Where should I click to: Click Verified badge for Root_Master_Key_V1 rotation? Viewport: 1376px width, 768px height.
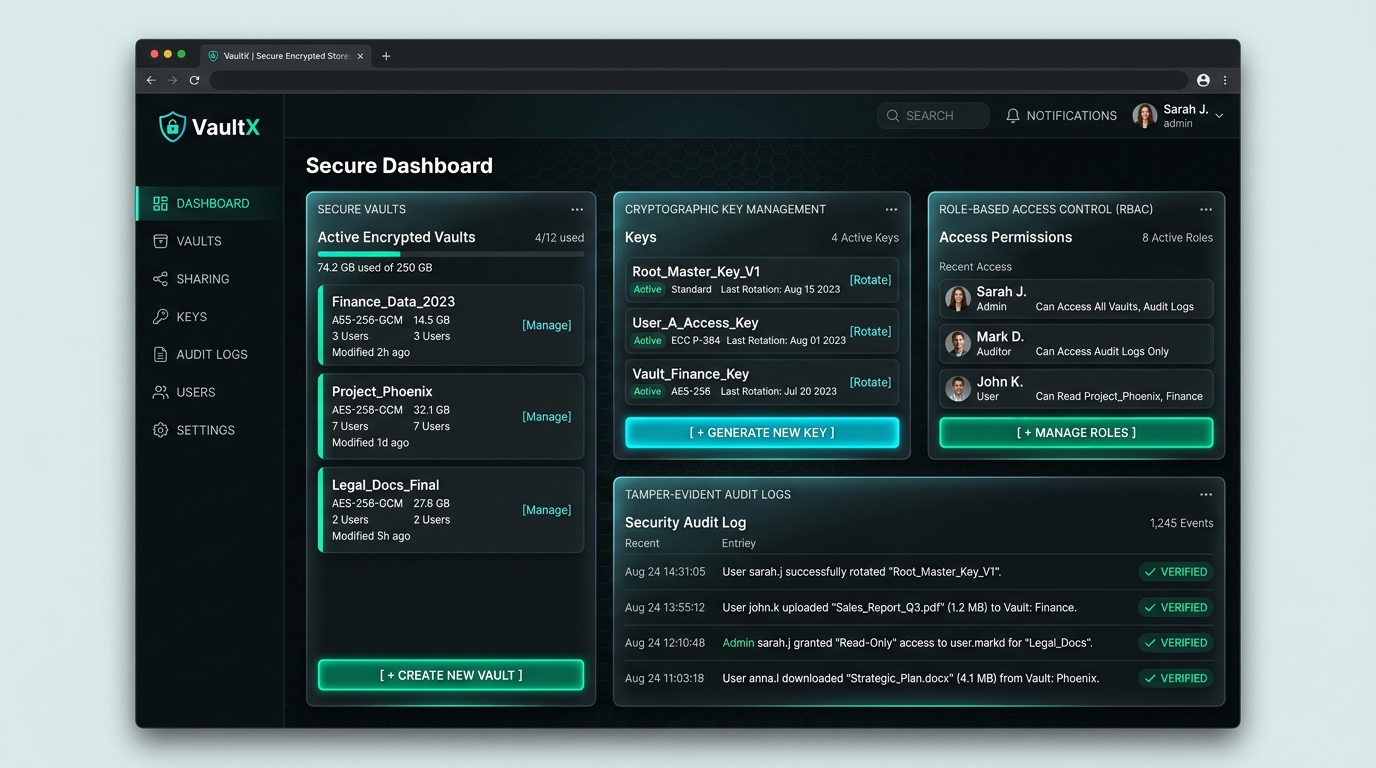click(x=1176, y=572)
